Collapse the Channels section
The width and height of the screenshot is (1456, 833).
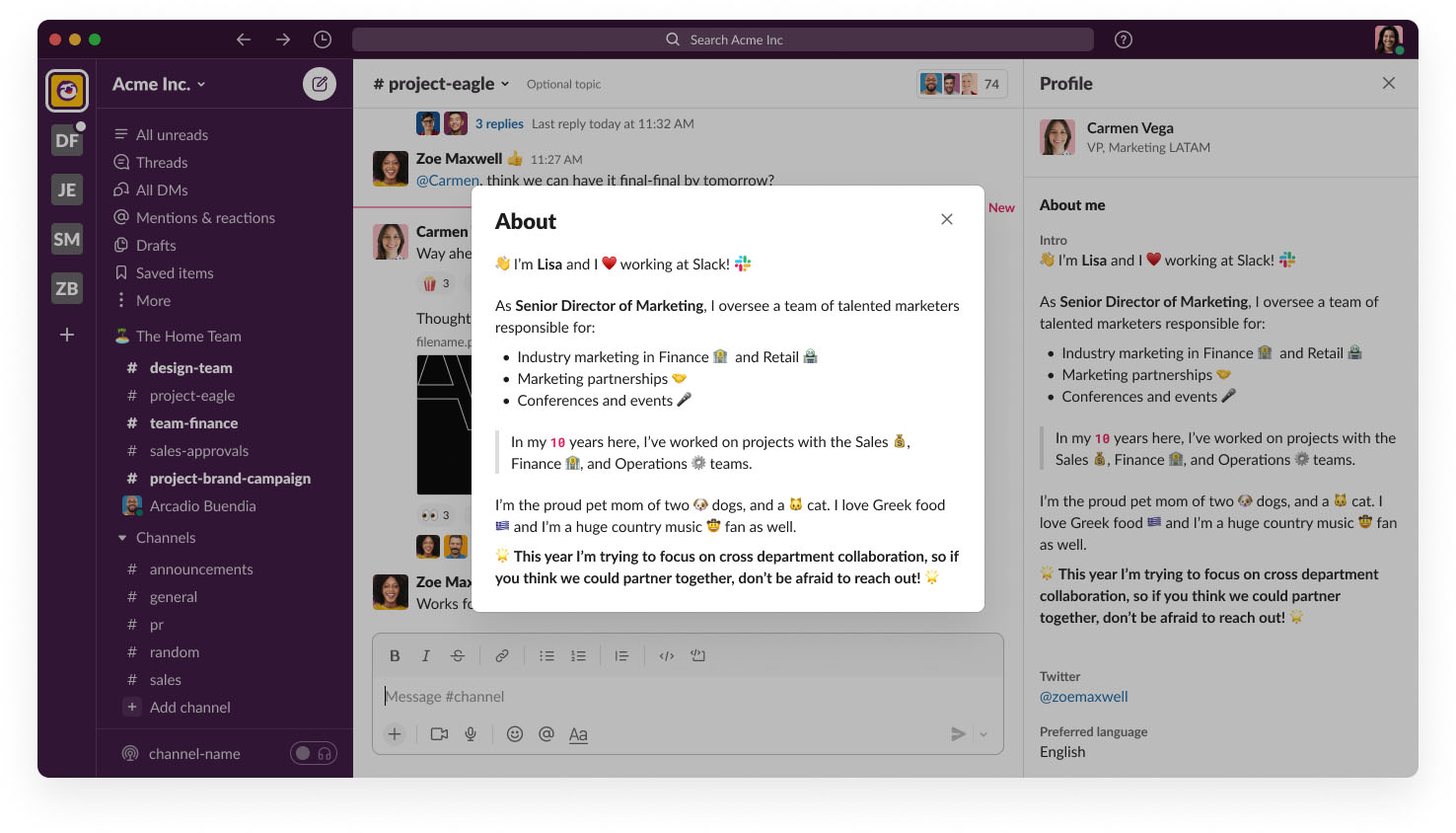(x=122, y=538)
